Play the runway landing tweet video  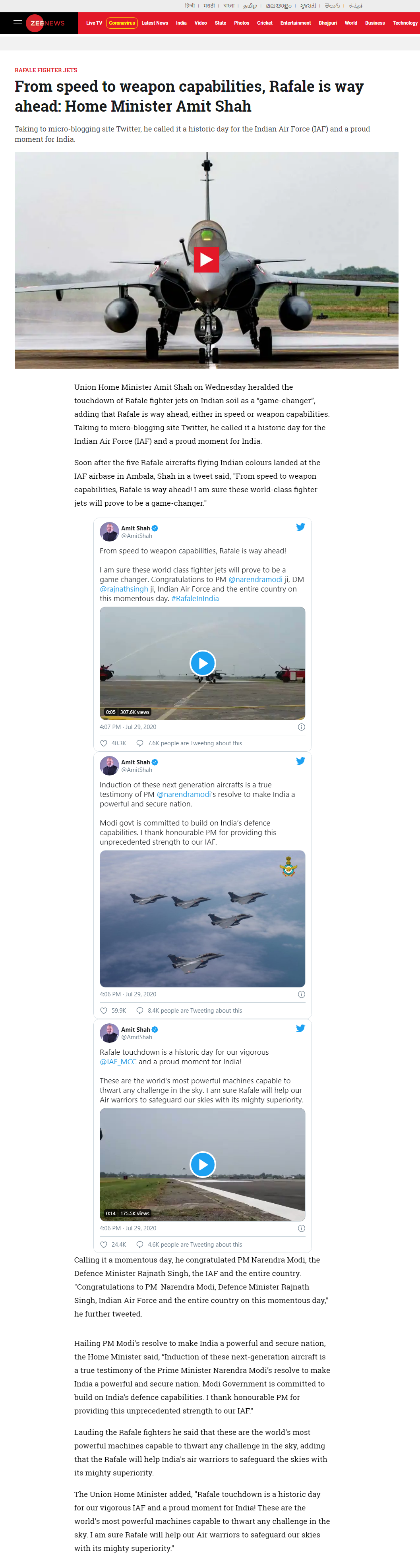[x=202, y=1164]
